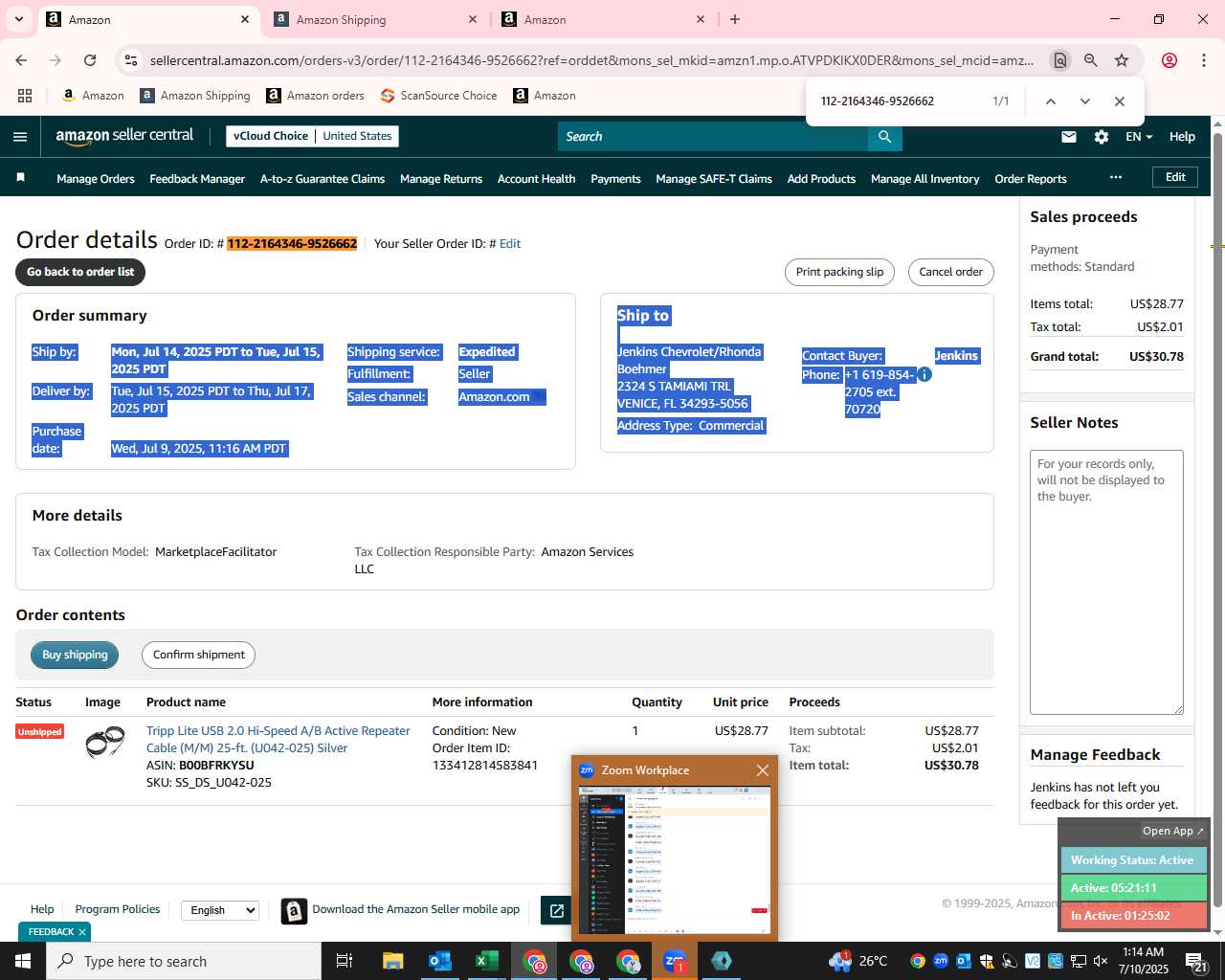Image resolution: width=1225 pixels, height=980 pixels.
Task: Open the Seller Central messages envelope icon
Action: [1069, 137]
